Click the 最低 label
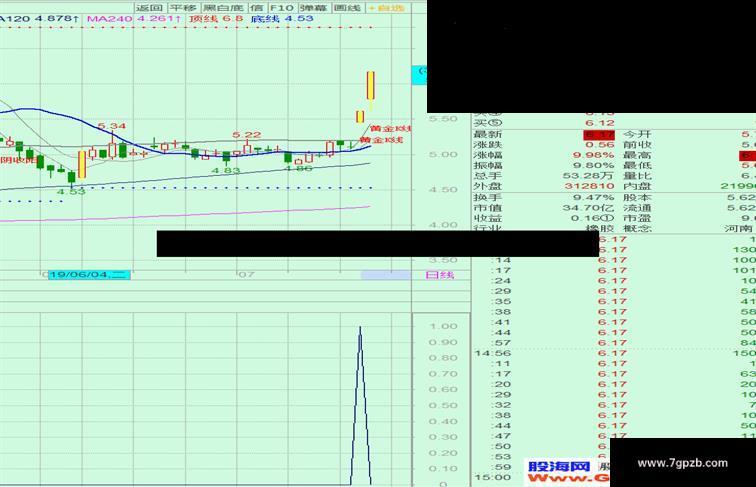The width and height of the screenshot is (756, 487). (637, 165)
